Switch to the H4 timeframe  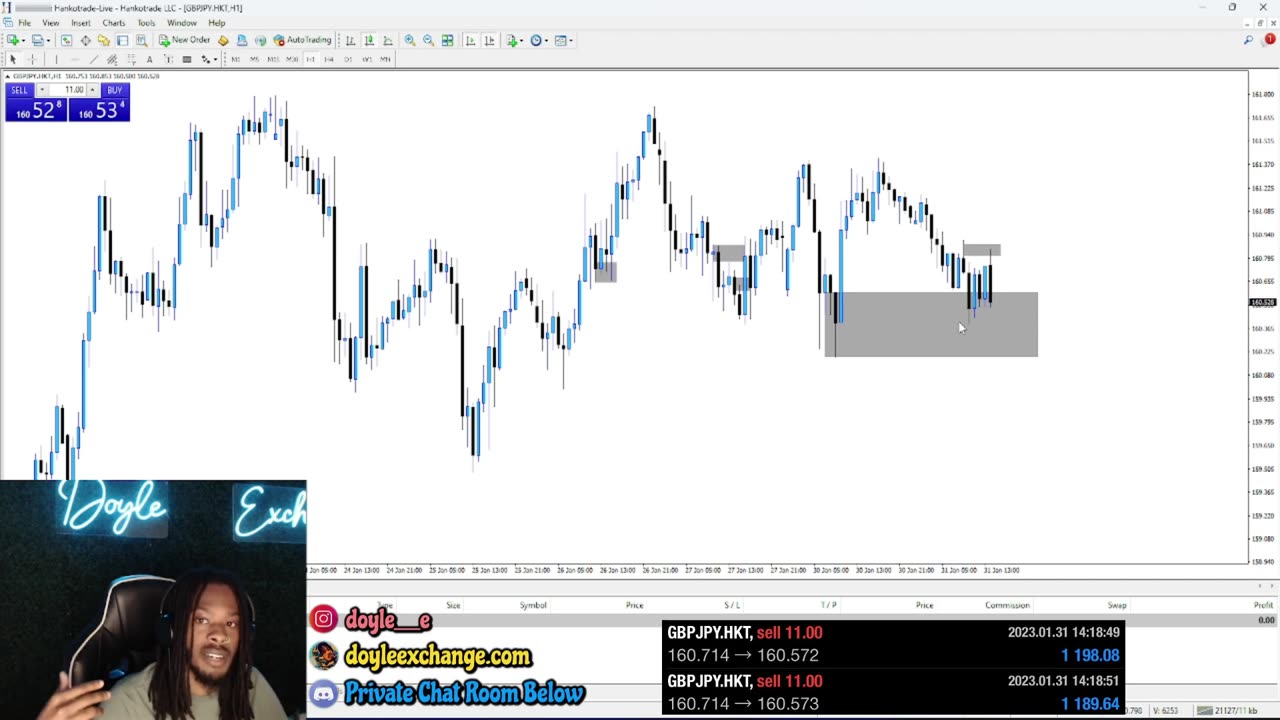pyautogui.click(x=329, y=59)
